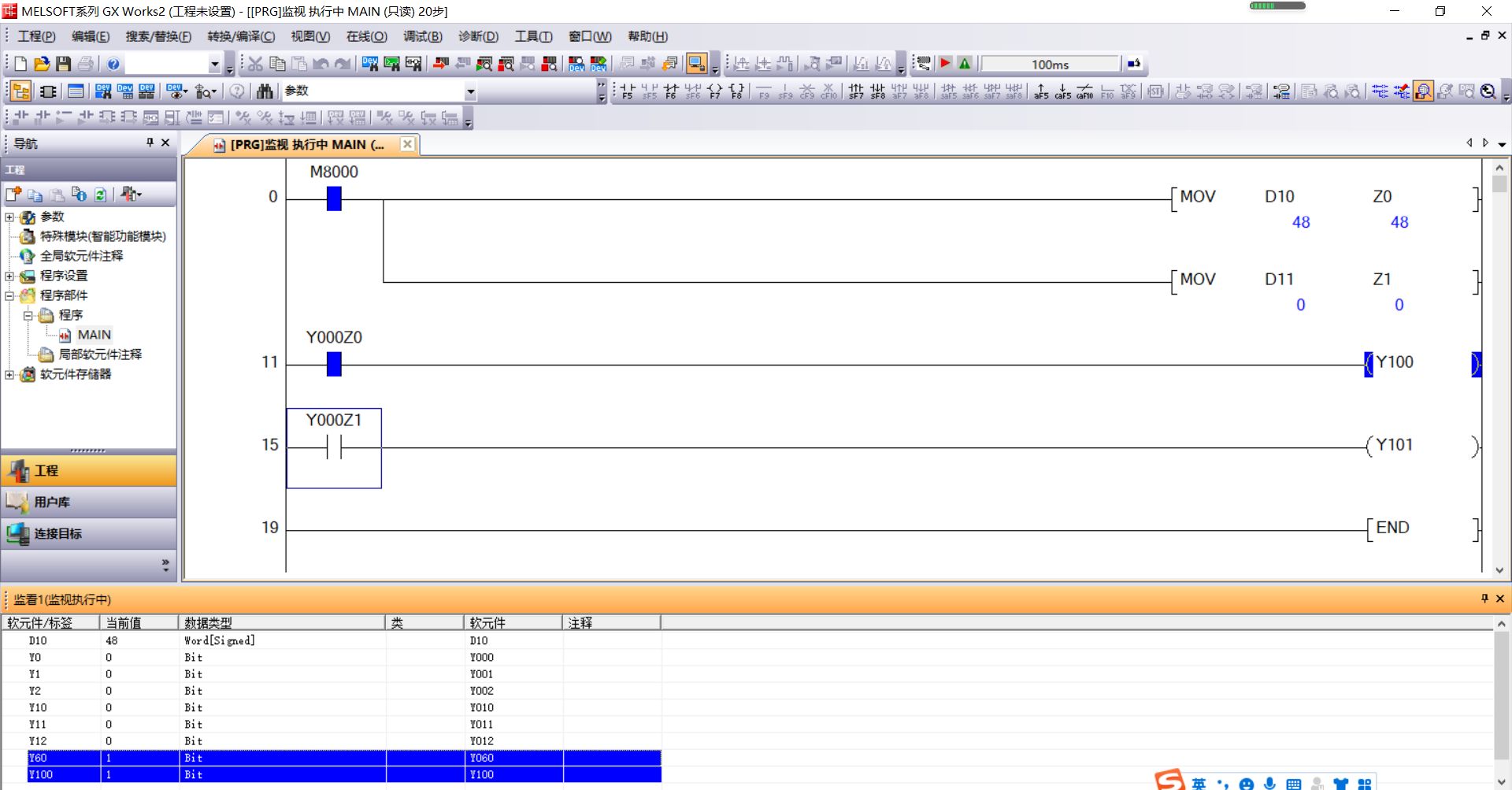Click the F7 coil insert icon

point(714,91)
